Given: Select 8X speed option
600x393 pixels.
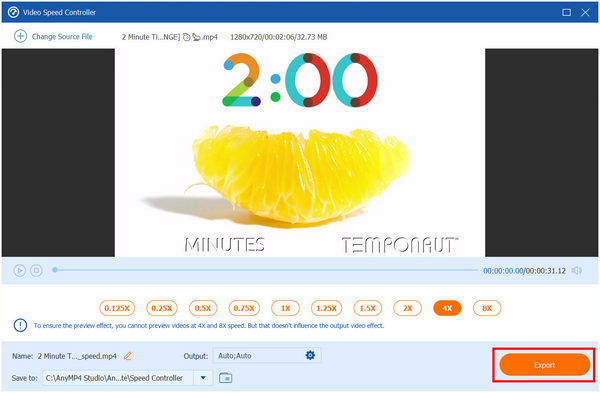Looking at the screenshot, I should click(x=487, y=308).
